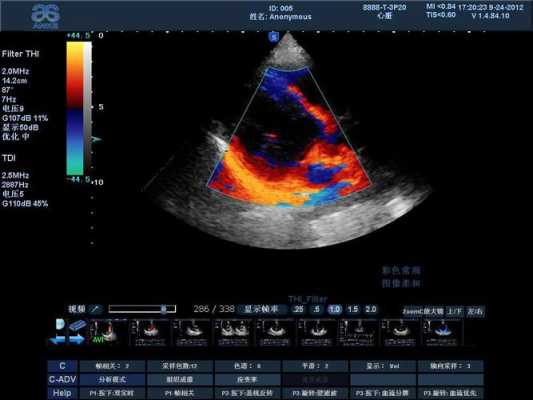Viewport: 533px width, 400px height.
Task: Click the left blue arrow icon
Action: point(56,340)
